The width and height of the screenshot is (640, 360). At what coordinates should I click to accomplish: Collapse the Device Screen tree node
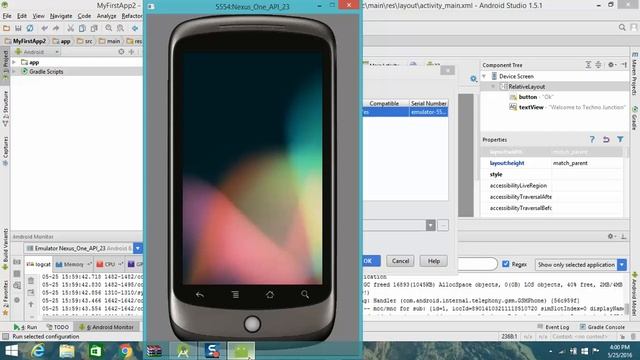point(484,76)
